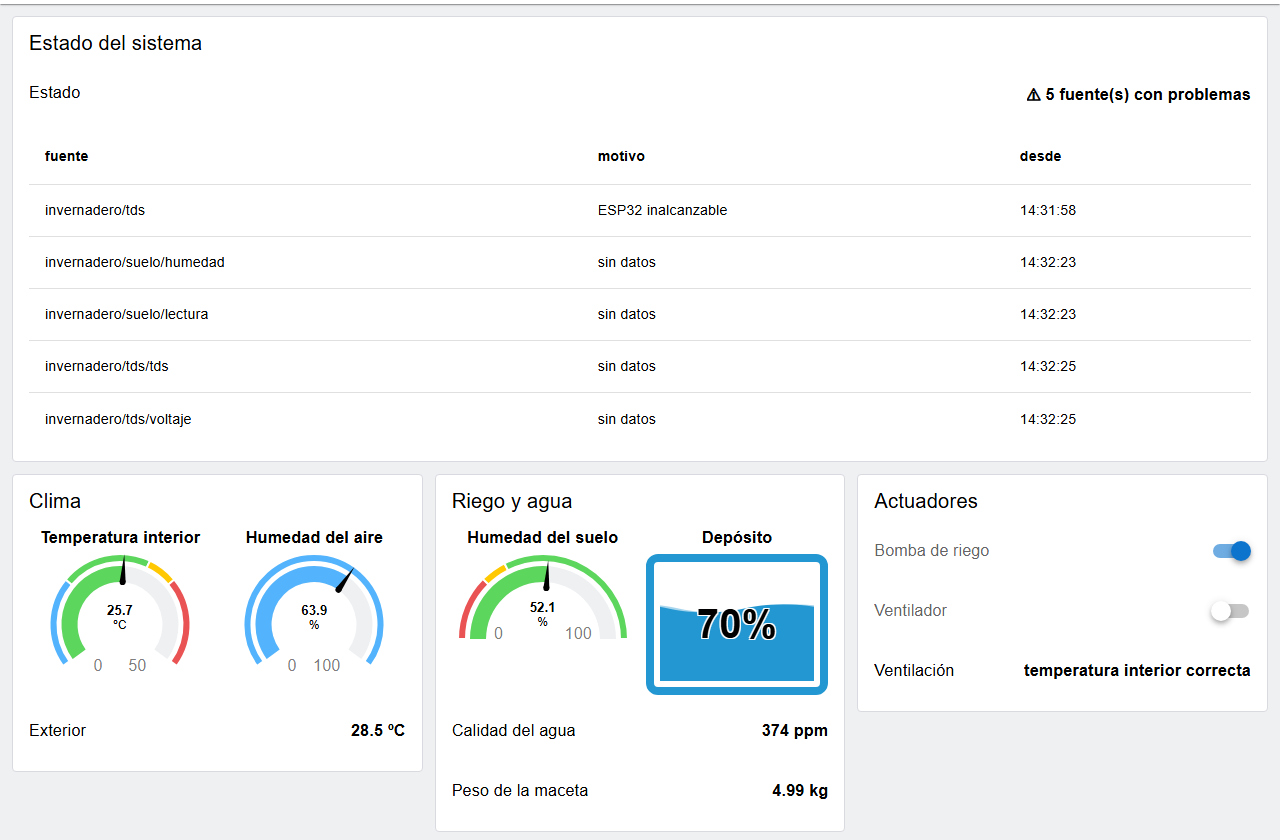The height and width of the screenshot is (840, 1280).
Task: Click the ESP32 inalcanzable reason cell
Action: 662,211
